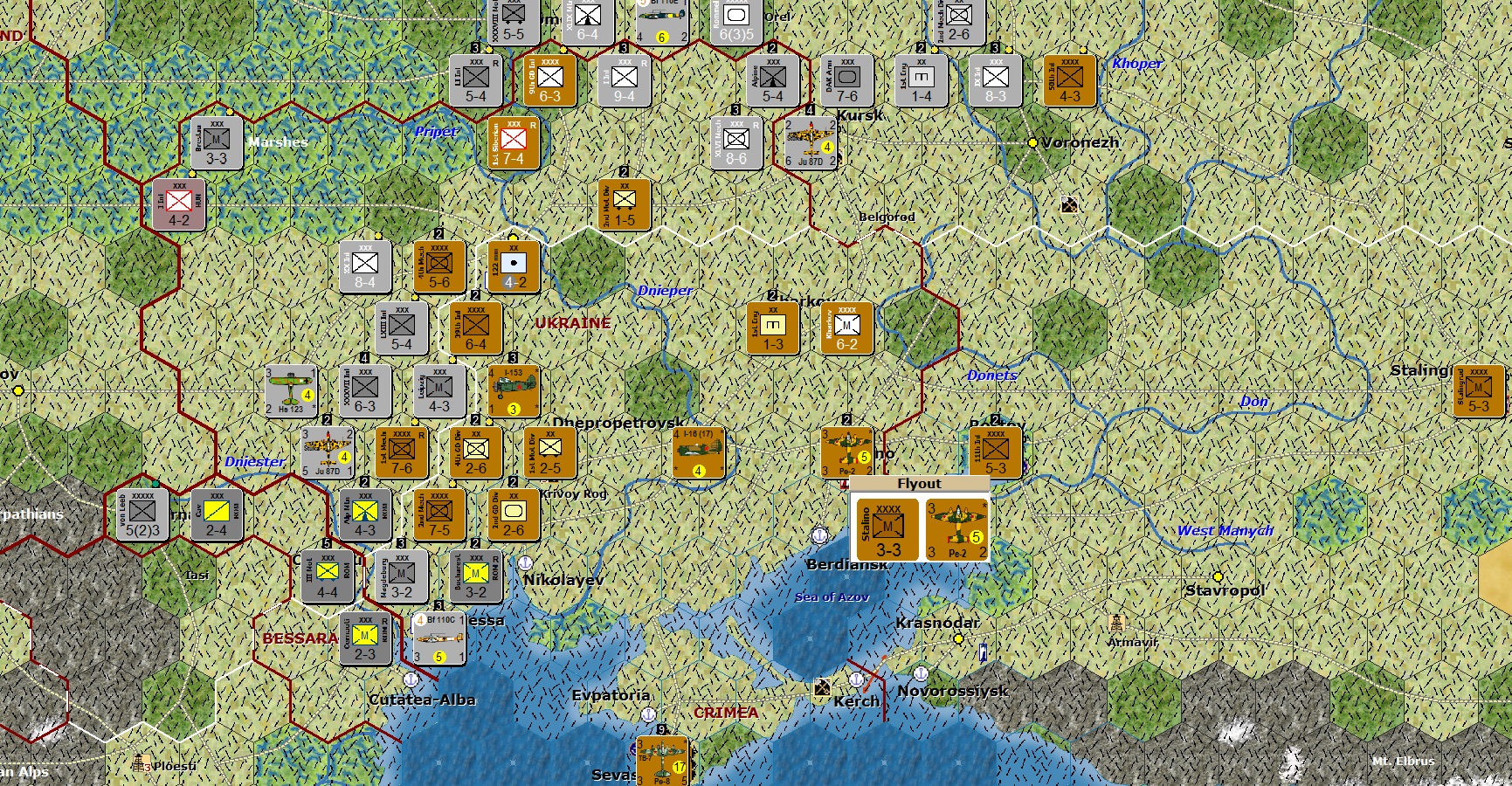Viewport: 1512px width, 786px height.
Task: Select the von Leeb 5(2)3 headquarters counter
Action: coord(142,514)
